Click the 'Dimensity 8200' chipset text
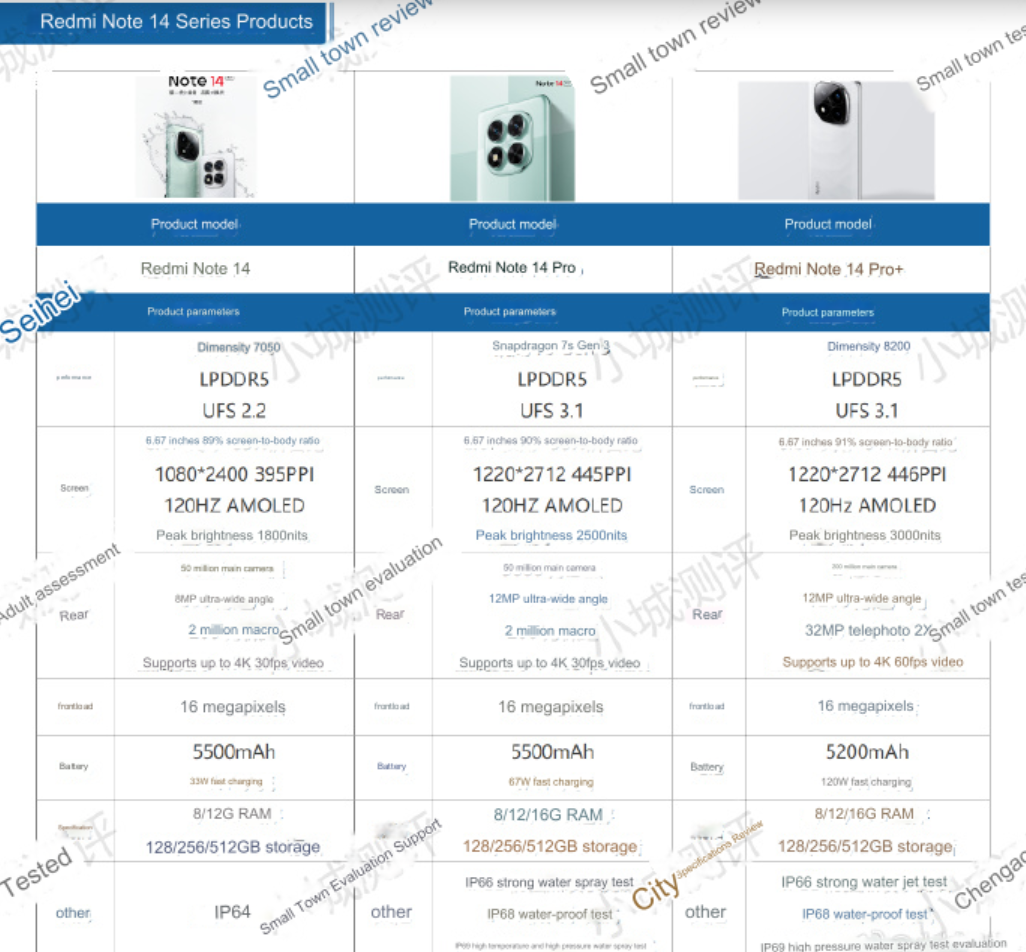The height and width of the screenshot is (952, 1026). click(x=868, y=346)
